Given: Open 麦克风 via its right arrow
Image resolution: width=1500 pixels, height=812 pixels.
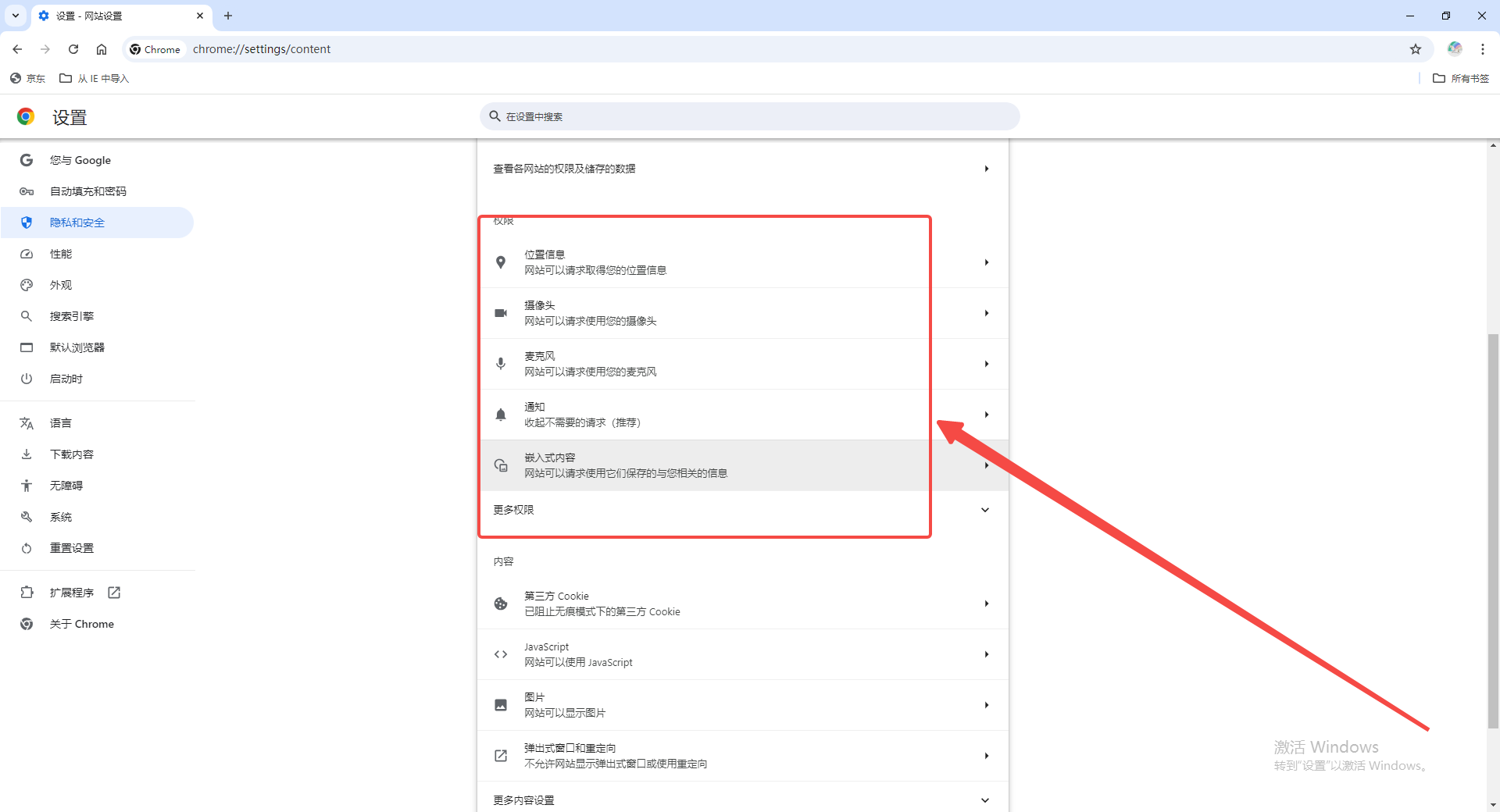Looking at the screenshot, I should point(987,364).
